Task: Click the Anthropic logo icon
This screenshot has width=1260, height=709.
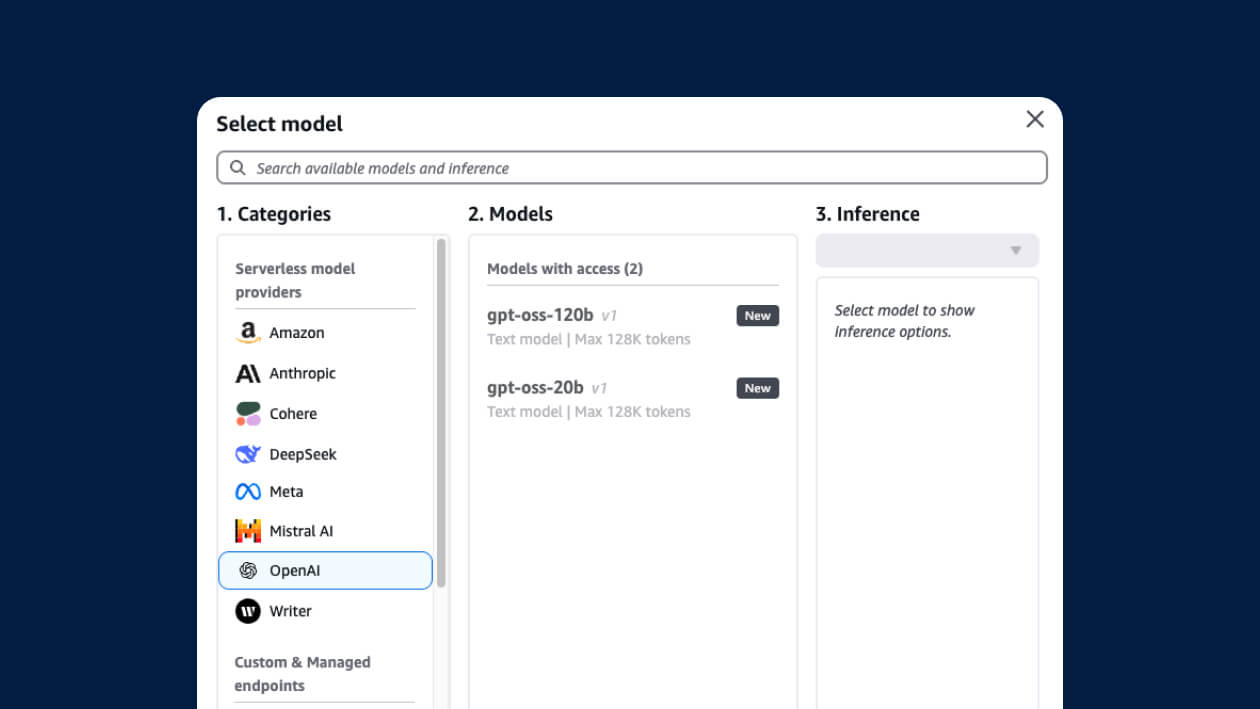Action: (x=248, y=374)
